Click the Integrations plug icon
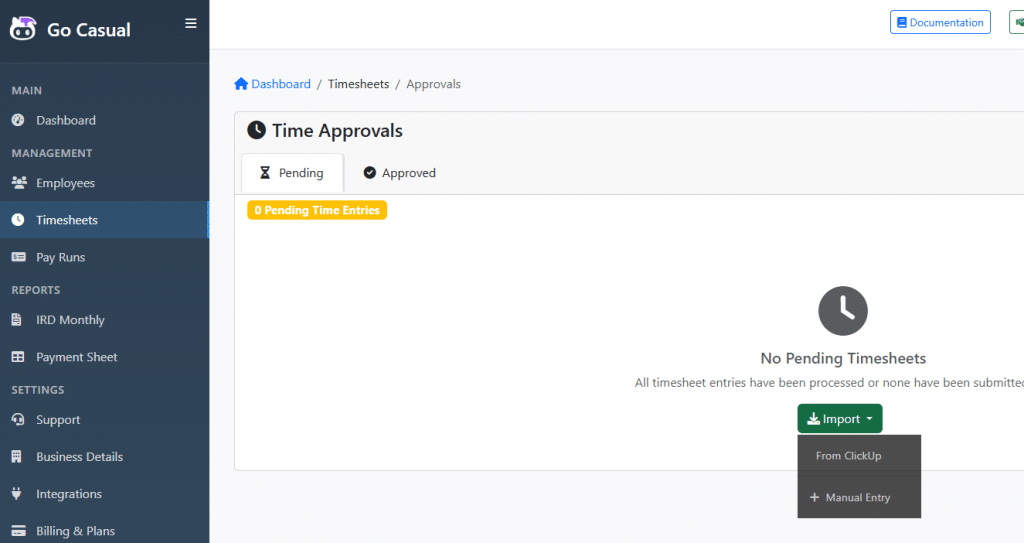 pos(18,494)
